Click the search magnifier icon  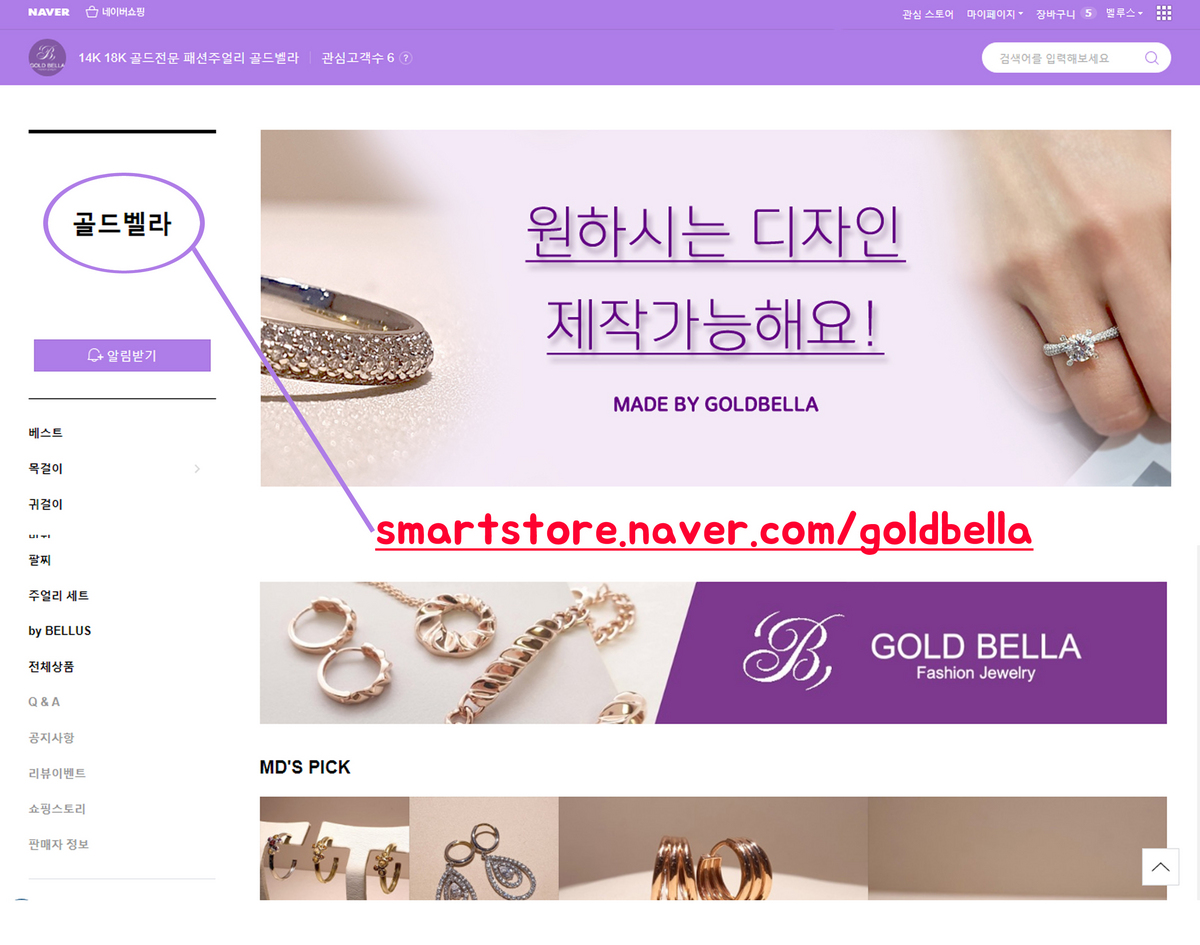click(1152, 58)
